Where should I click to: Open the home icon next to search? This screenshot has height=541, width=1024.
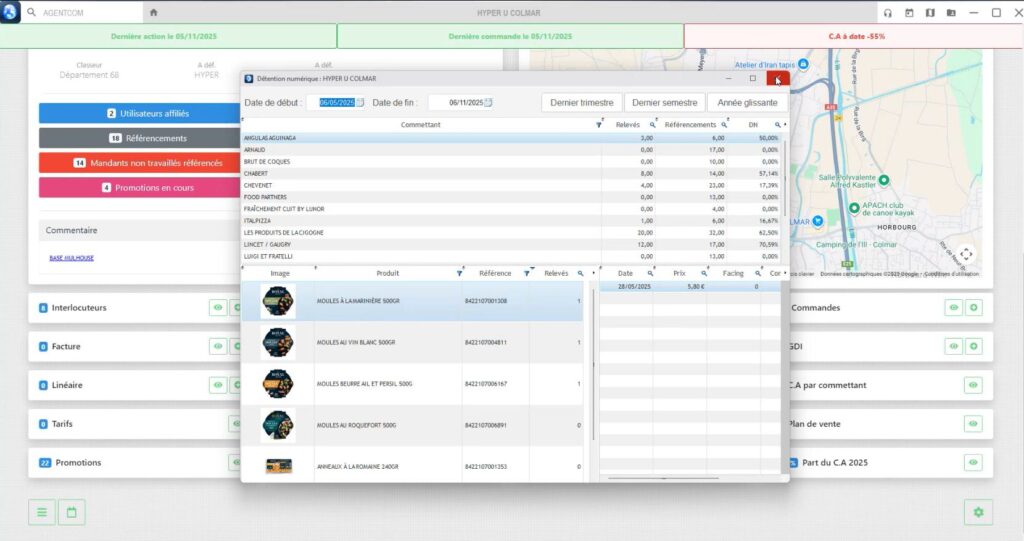click(153, 13)
